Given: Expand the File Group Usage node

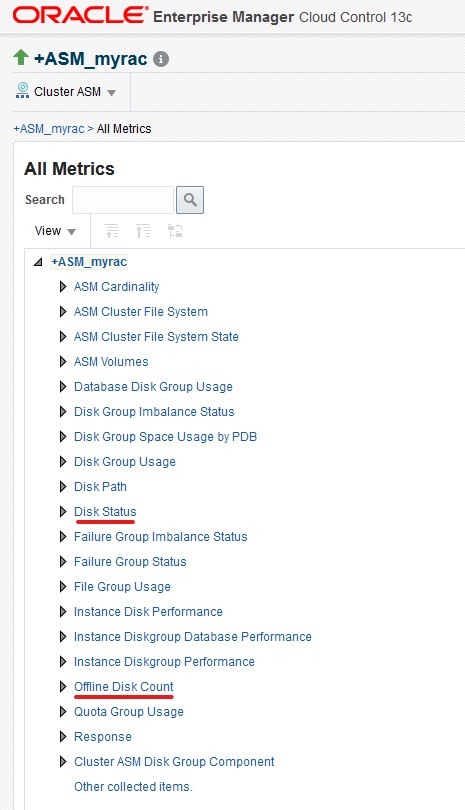Looking at the screenshot, I should click(x=63, y=586).
